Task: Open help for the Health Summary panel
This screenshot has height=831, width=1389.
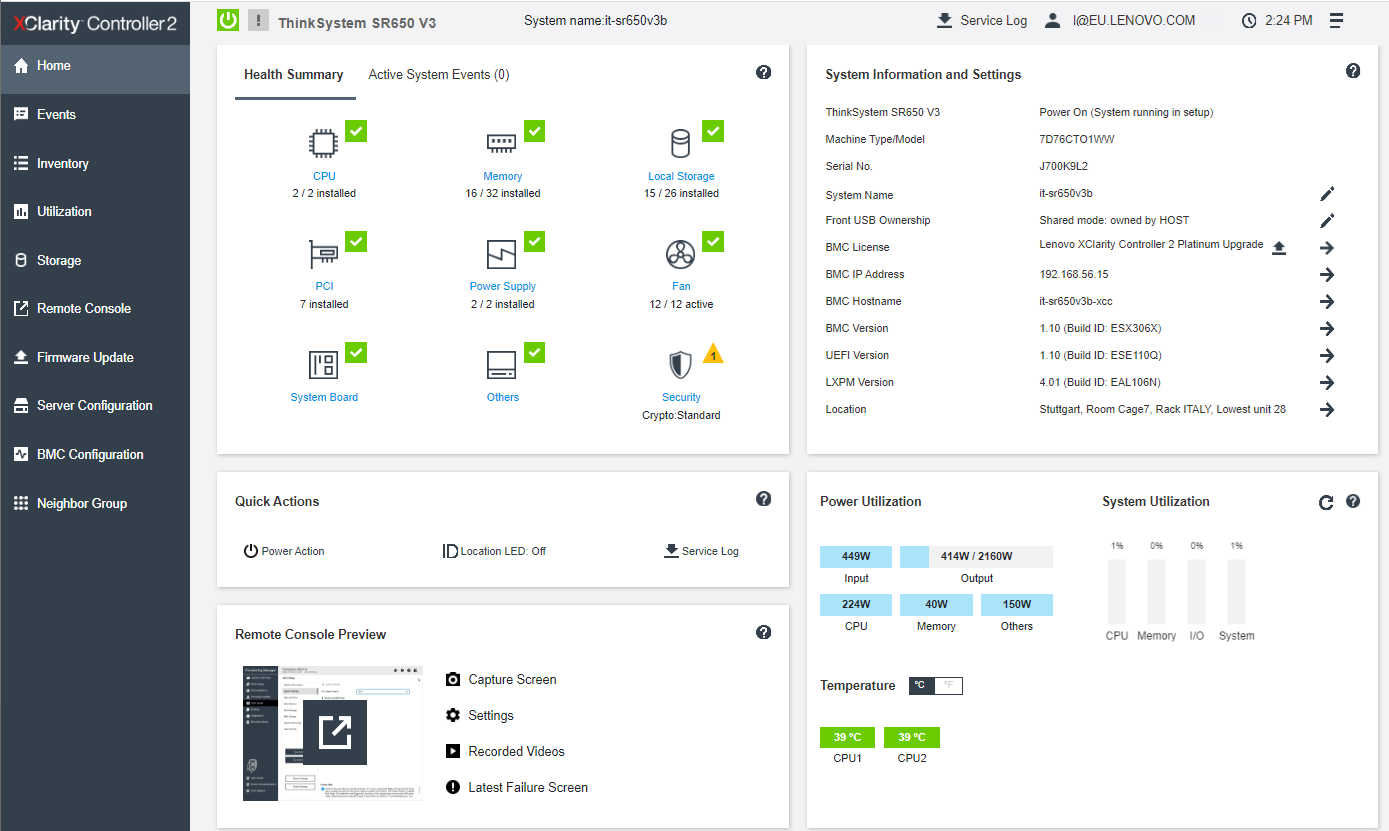Action: tap(764, 72)
